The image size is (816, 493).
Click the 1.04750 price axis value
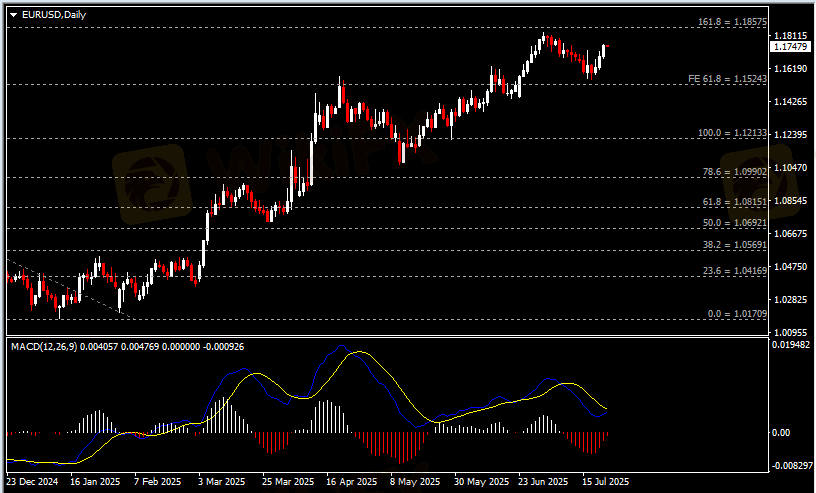coord(790,267)
